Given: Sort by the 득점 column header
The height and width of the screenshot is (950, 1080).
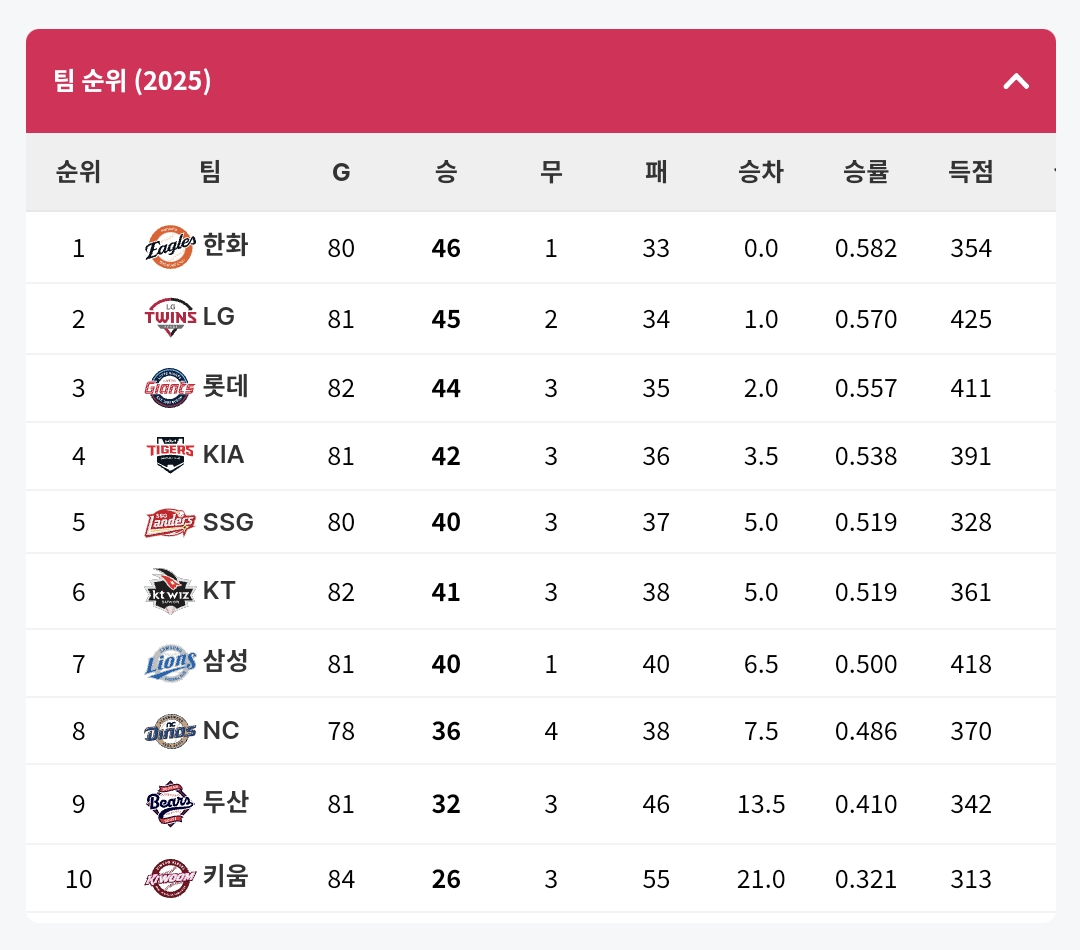Looking at the screenshot, I should tap(971, 172).
